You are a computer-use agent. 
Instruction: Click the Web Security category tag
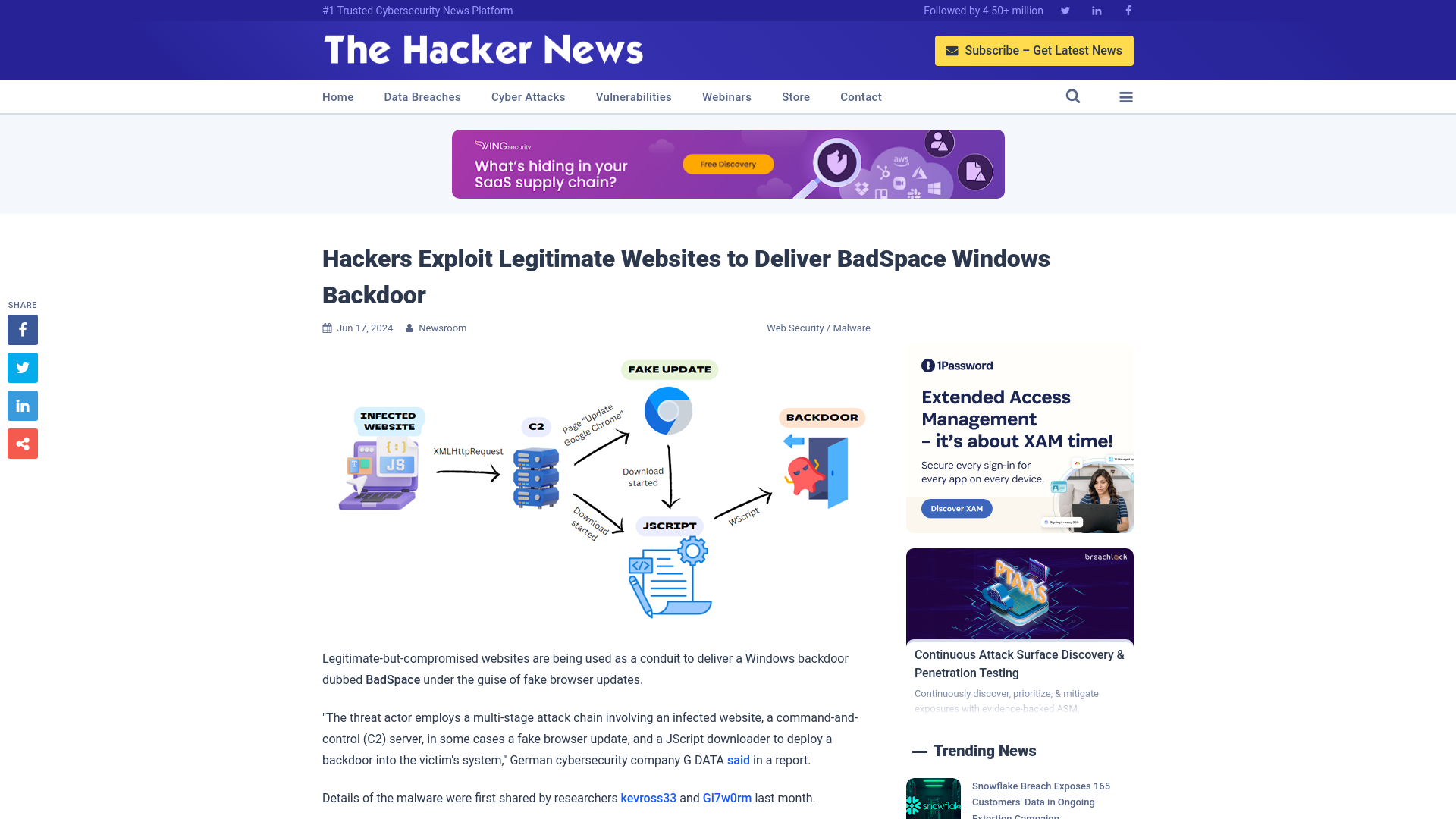coord(795,328)
